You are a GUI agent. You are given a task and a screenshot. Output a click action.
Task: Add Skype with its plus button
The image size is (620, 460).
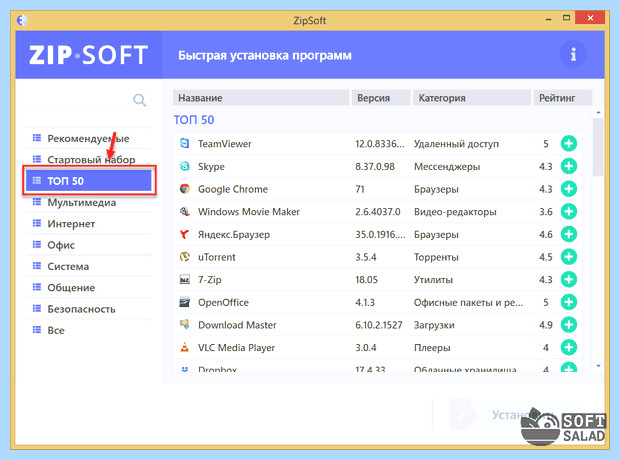point(569,166)
